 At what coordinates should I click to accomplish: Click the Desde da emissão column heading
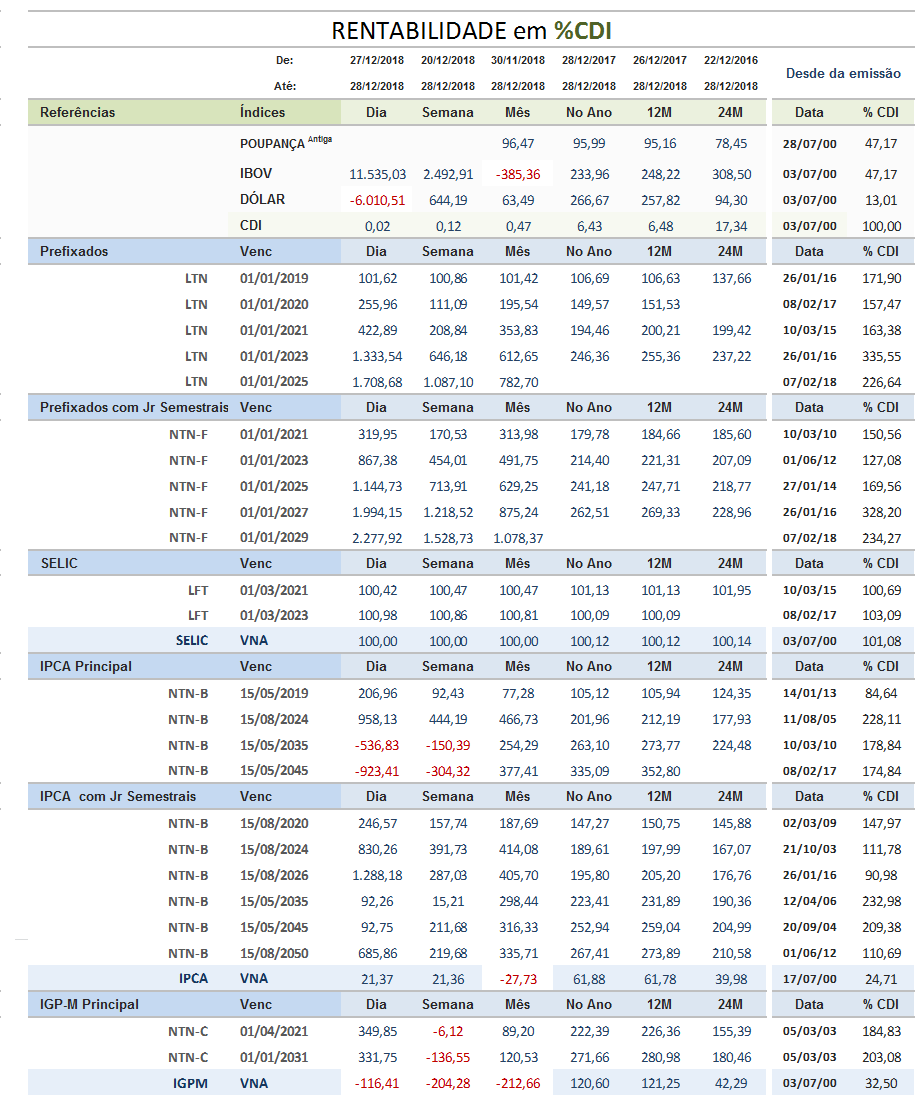click(843, 73)
